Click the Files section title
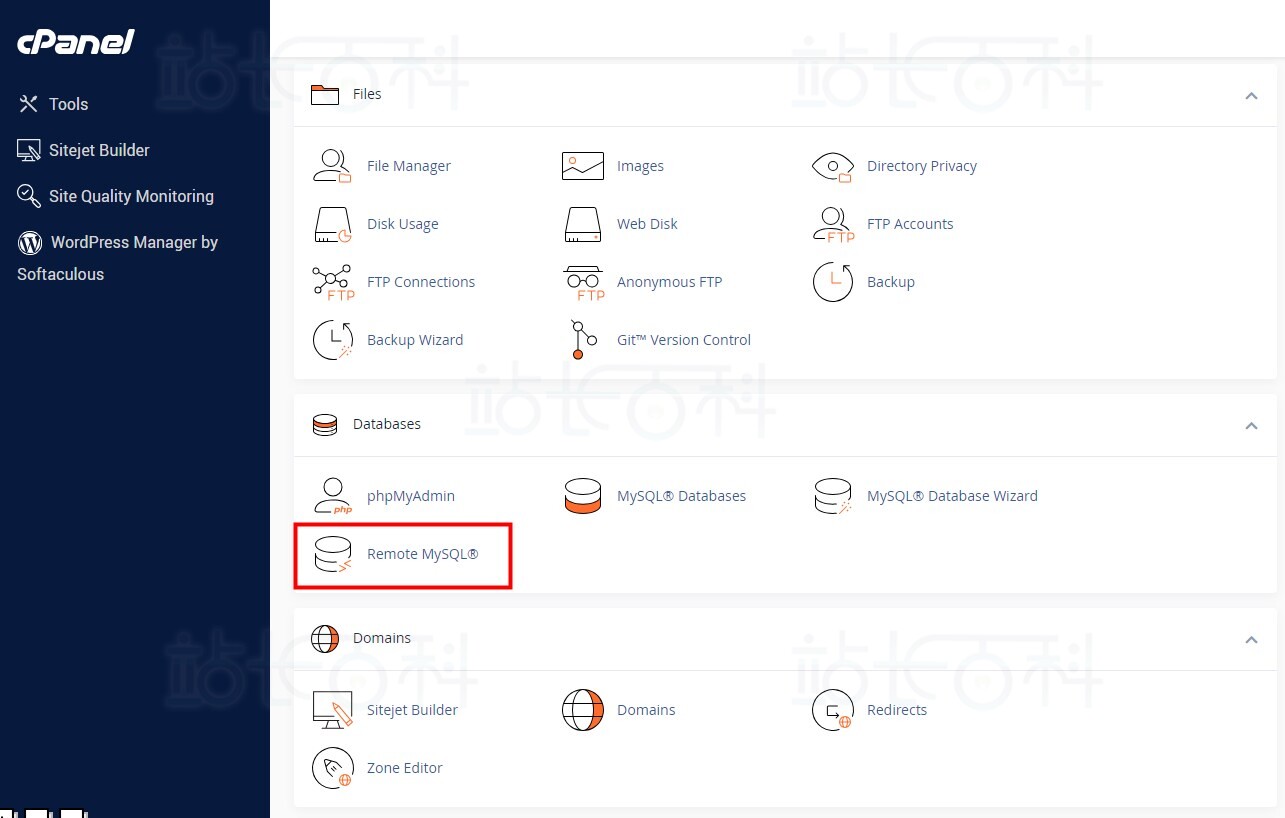 click(367, 94)
